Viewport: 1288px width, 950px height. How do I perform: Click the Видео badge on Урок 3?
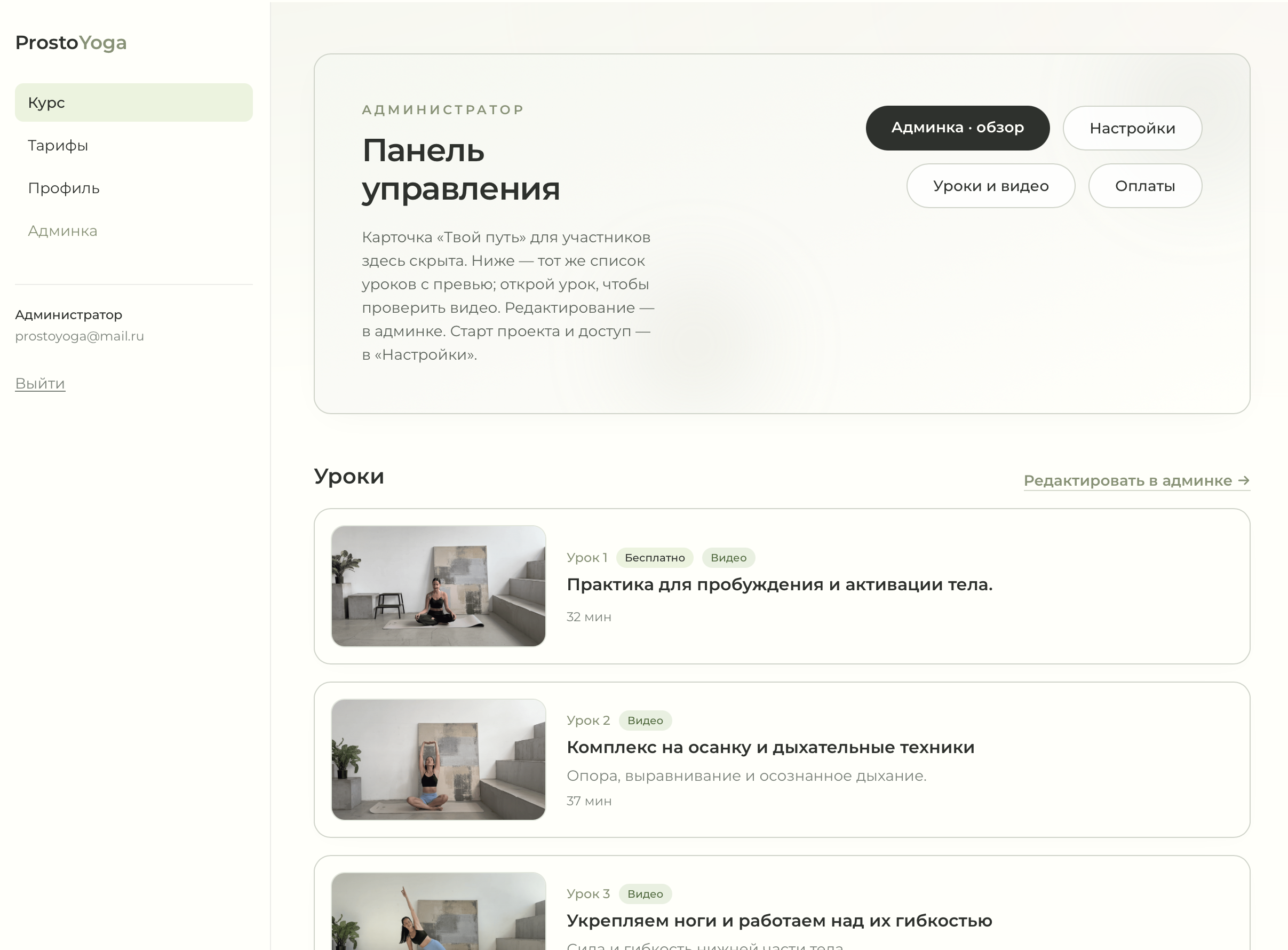click(x=645, y=894)
